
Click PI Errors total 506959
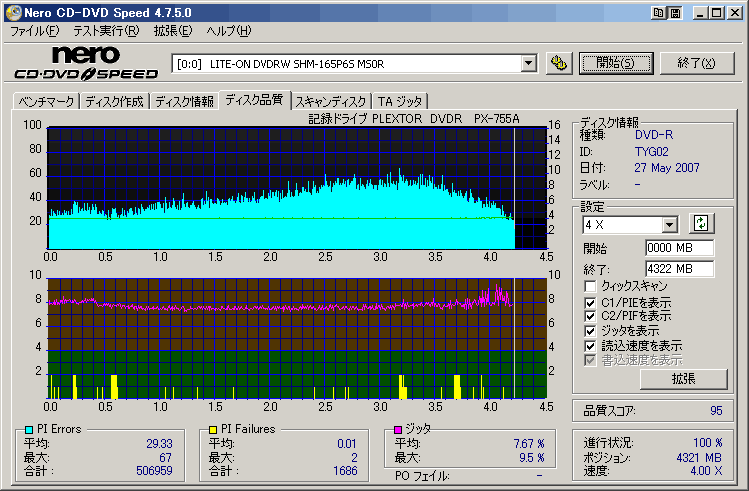point(154,471)
